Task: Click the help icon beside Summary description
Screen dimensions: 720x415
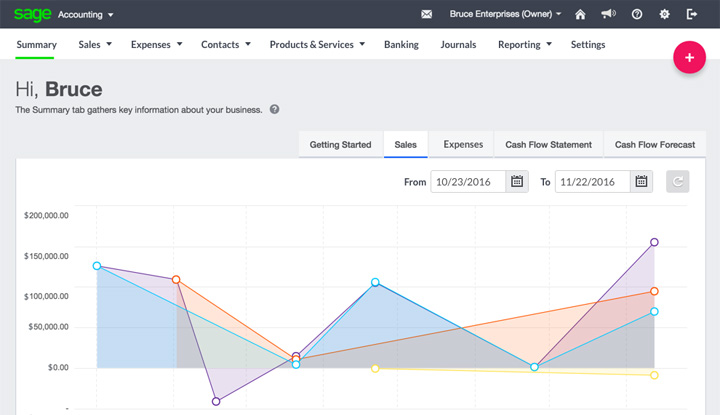Action: coord(274,109)
